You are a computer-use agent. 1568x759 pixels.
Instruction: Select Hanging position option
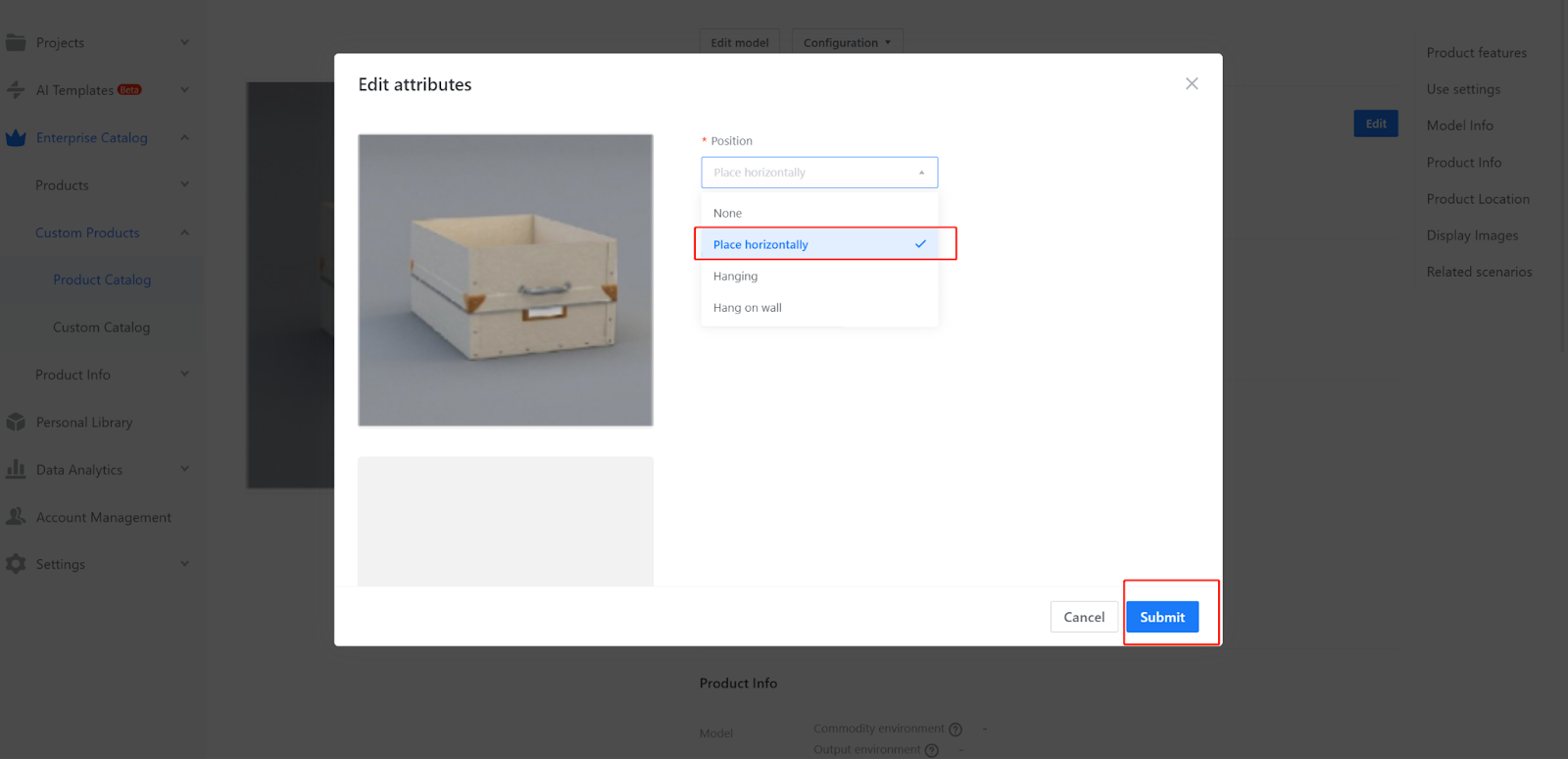[x=819, y=276]
